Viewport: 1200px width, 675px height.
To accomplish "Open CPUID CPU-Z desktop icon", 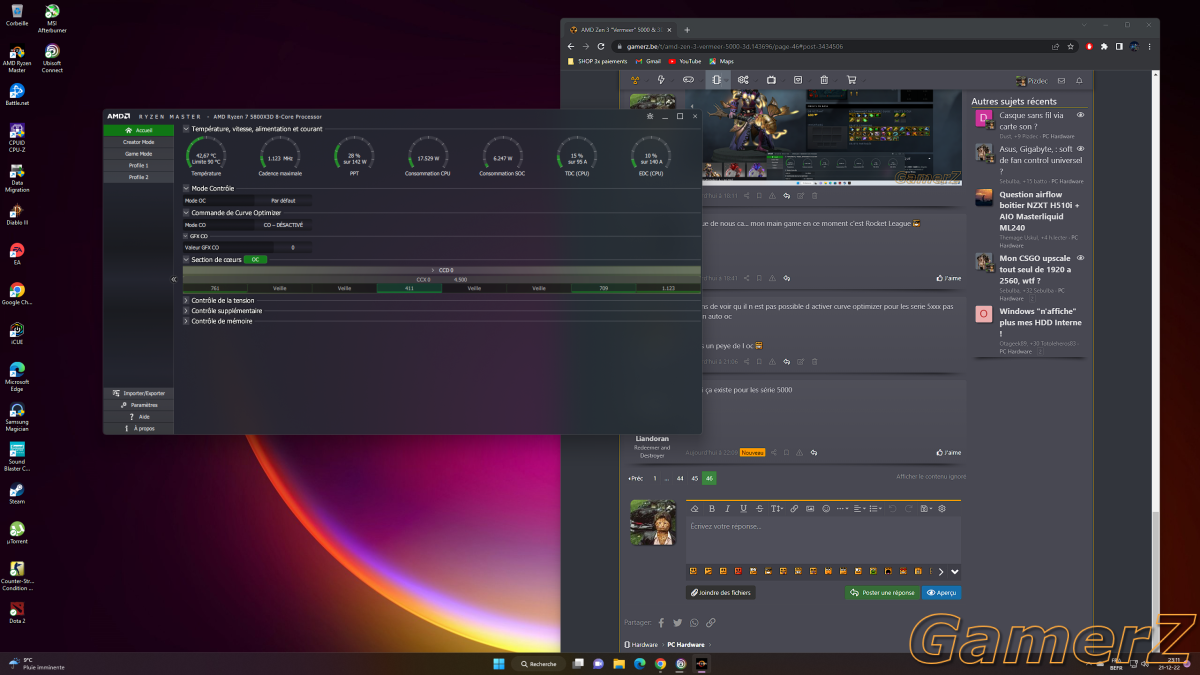I will [17, 137].
